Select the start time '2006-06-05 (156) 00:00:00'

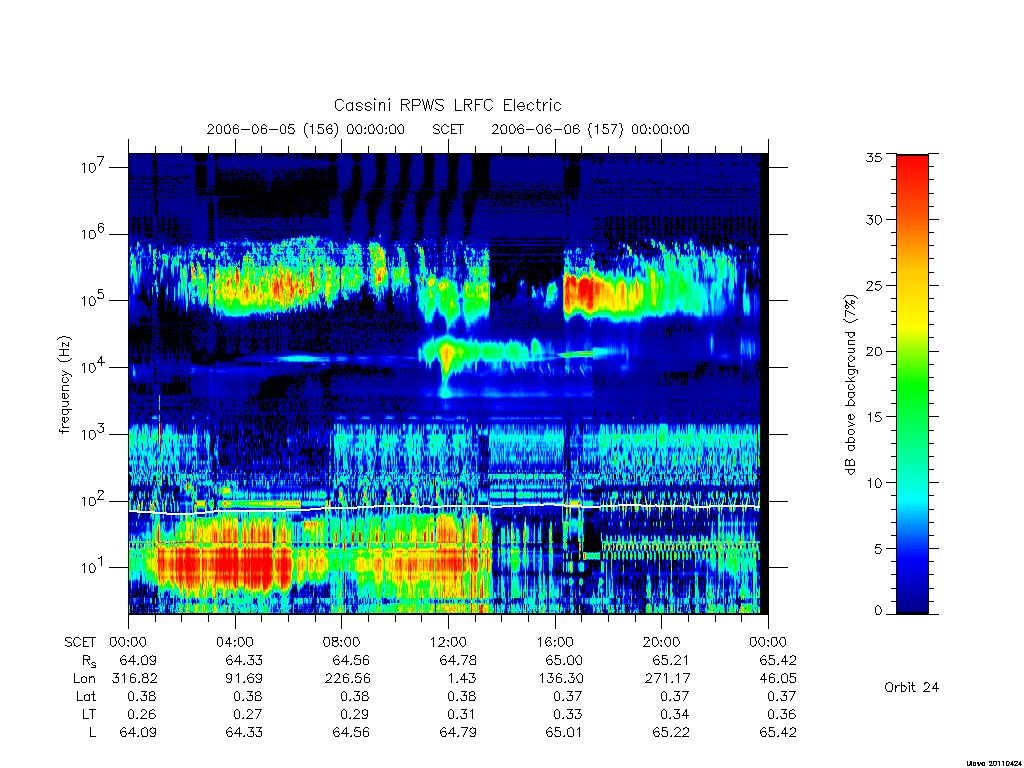click(x=306, y=129)
